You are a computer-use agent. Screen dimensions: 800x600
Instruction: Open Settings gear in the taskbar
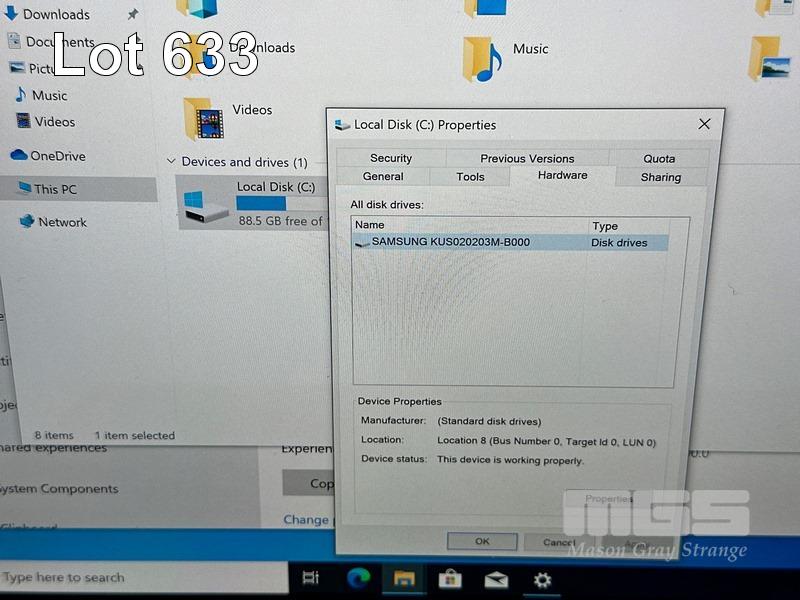[542, 581]
